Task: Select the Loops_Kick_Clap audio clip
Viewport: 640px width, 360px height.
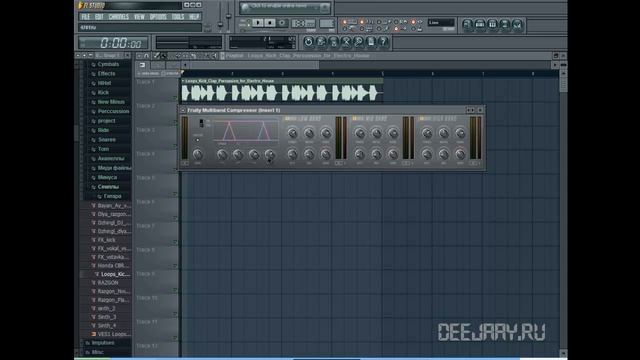Action: pos(282,90)
